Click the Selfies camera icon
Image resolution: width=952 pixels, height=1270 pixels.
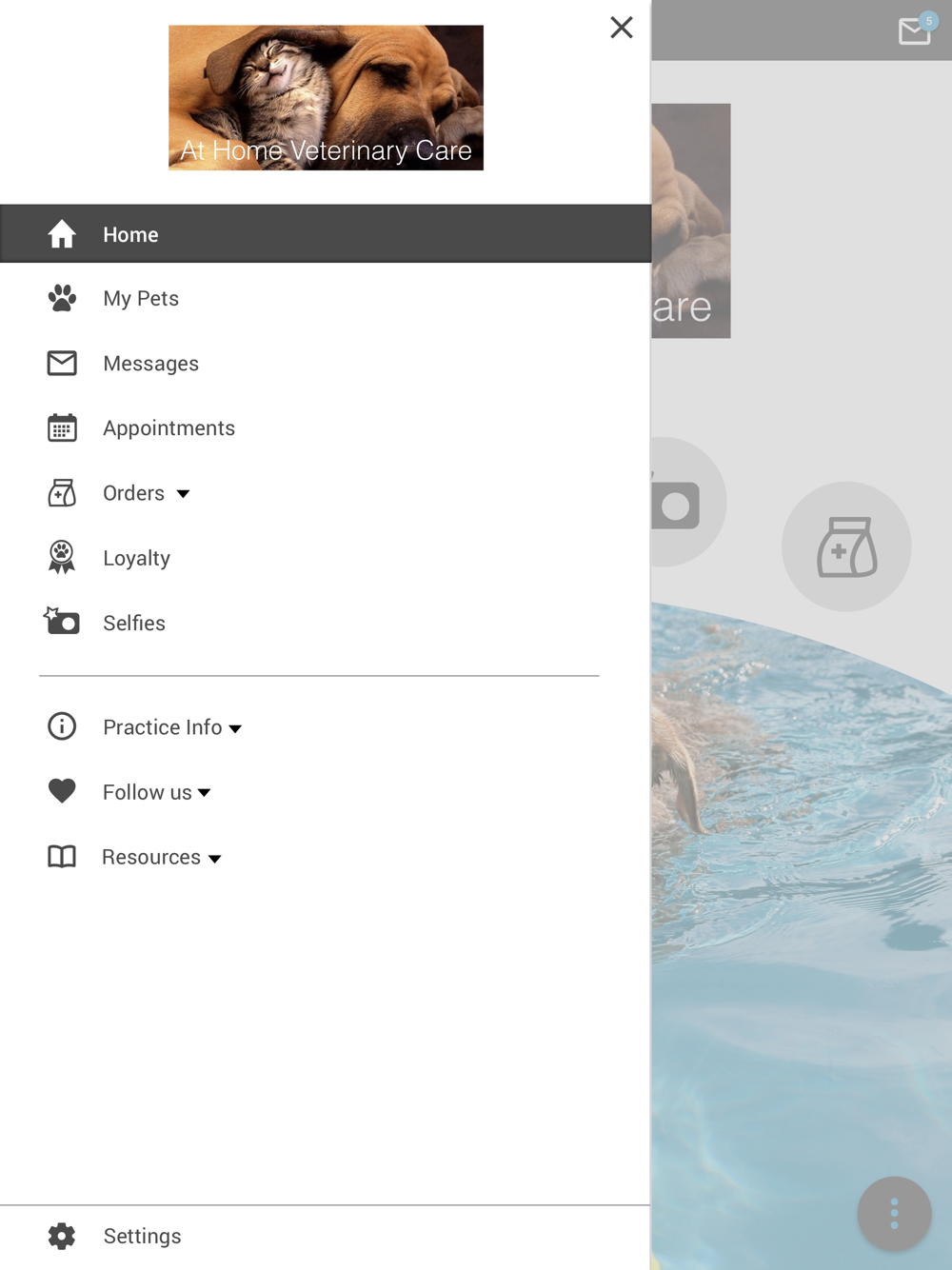pos(62,621)
